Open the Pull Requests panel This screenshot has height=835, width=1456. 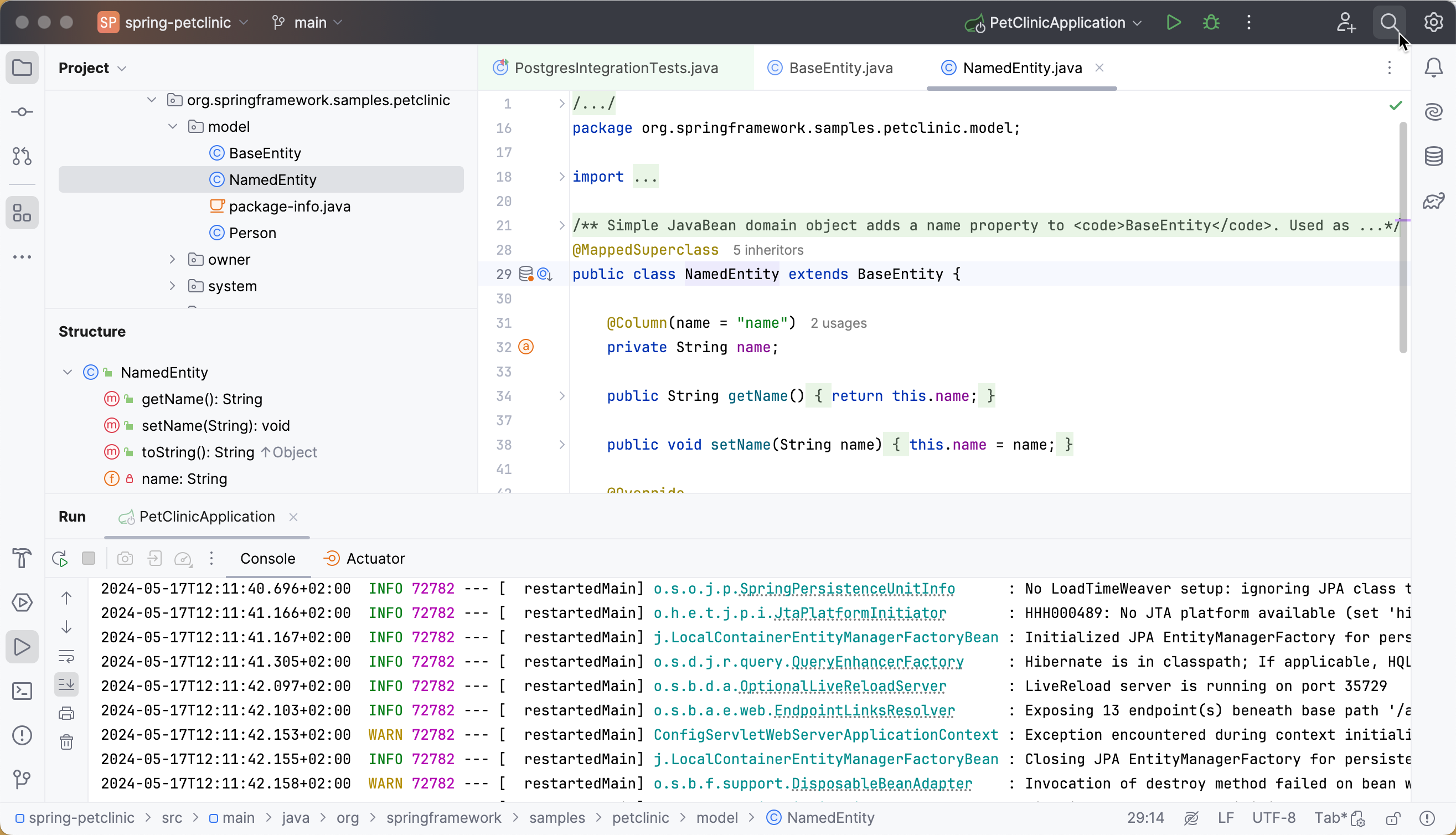(22, 157)
